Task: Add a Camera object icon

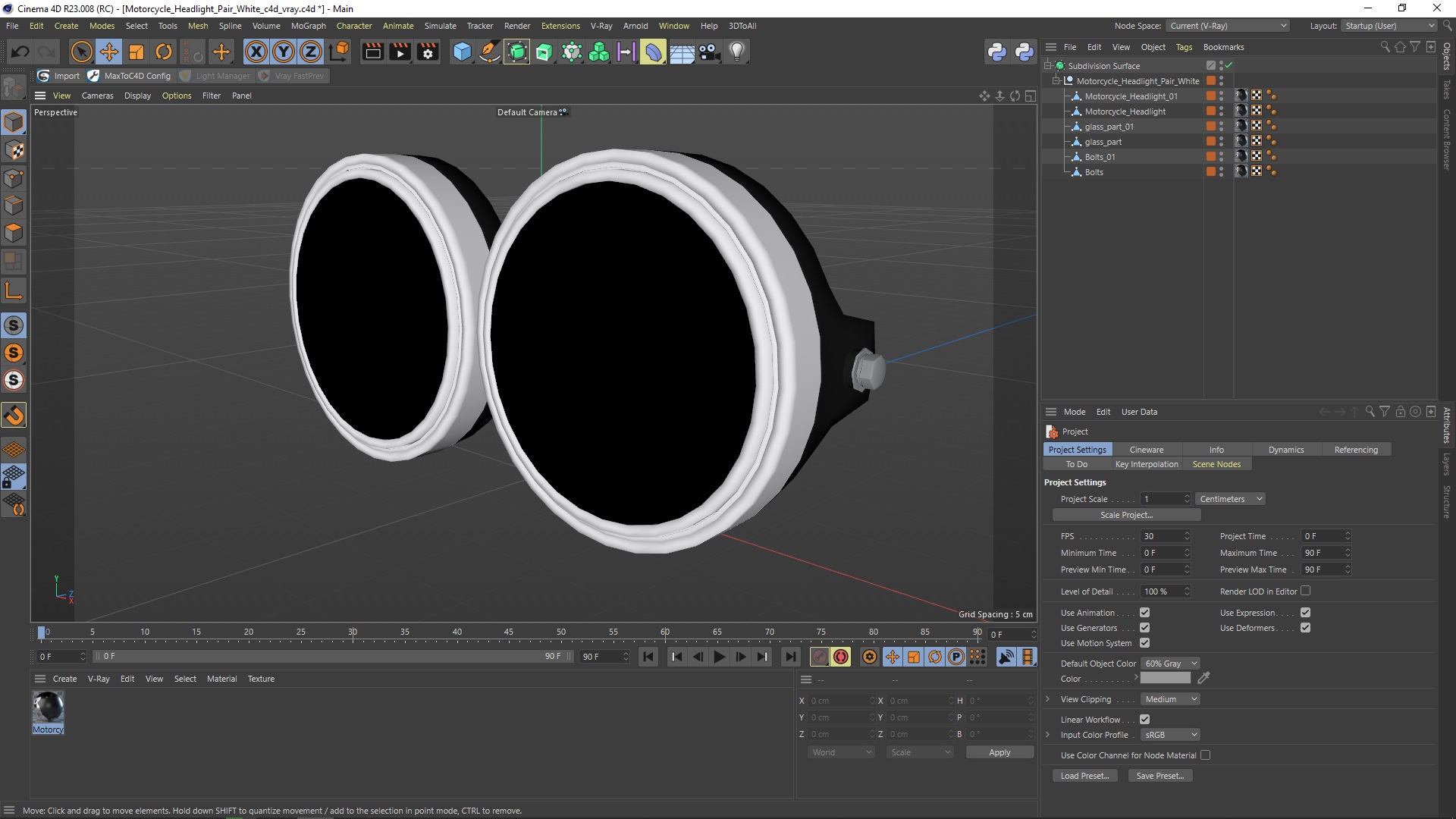Action: click(710, 52)
